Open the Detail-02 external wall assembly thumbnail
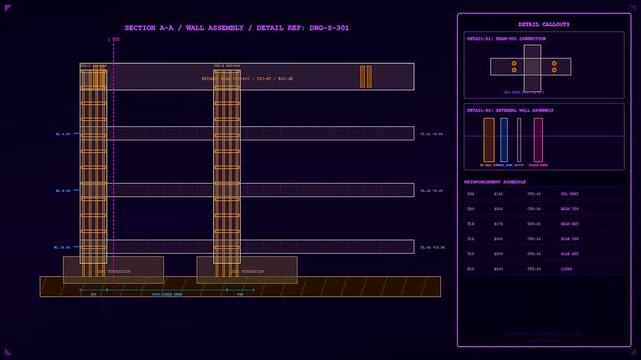 (x=544, y=137)
